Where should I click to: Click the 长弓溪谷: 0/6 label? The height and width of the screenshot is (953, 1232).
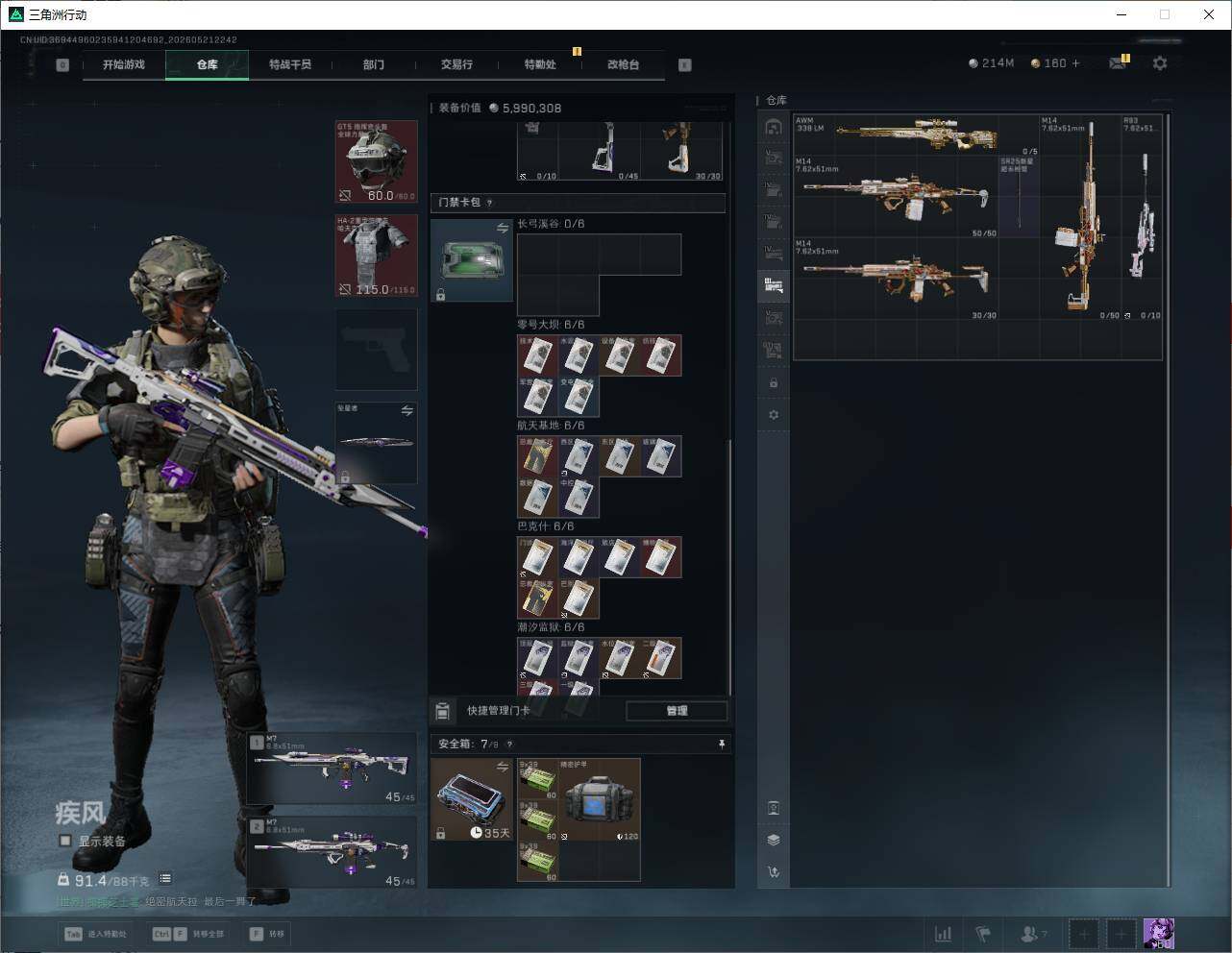551,224
